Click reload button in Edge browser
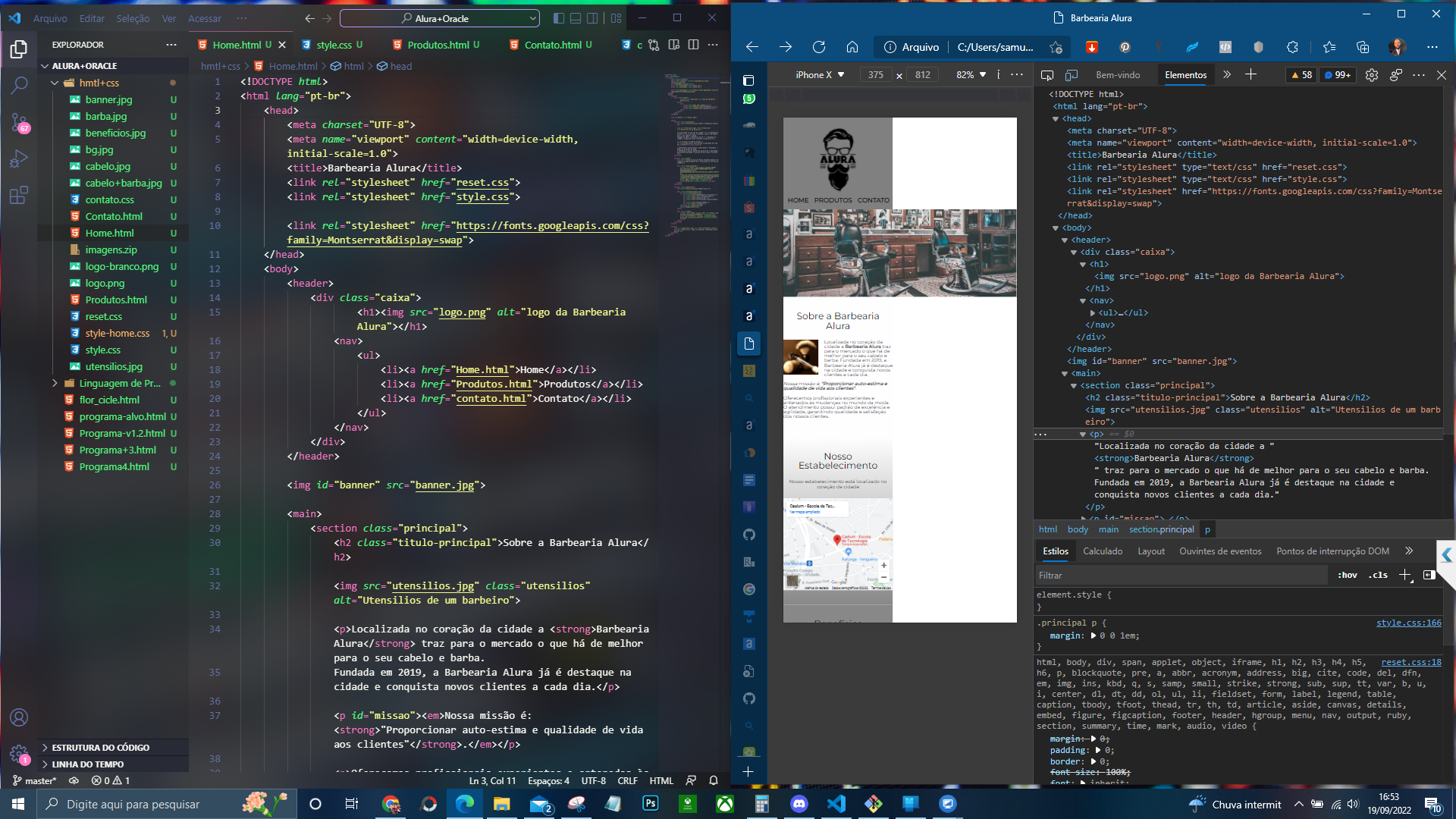 pos(819,47)
